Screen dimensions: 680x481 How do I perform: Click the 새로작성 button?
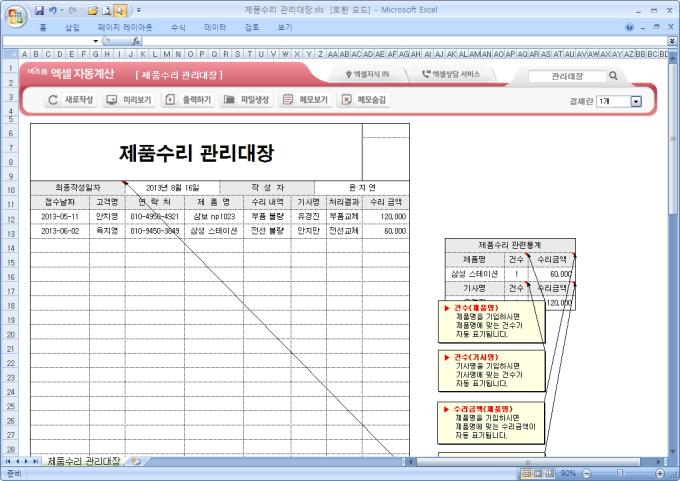(71, 100)
